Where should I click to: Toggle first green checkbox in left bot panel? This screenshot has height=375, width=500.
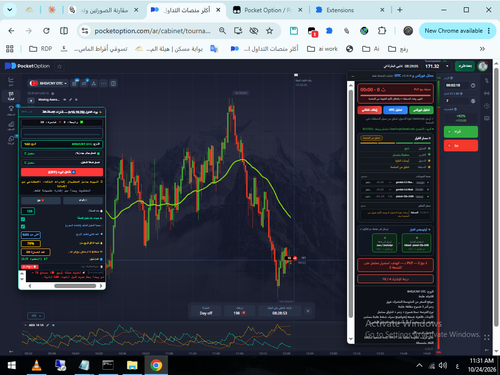pos(23,219)
